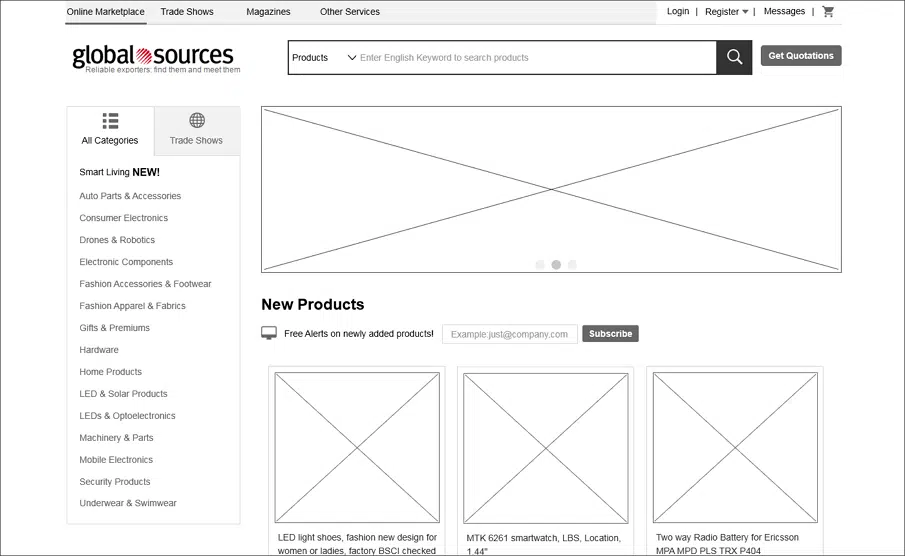The width and height of the screenshot is (905, 556).
Task: Click the Trade Shows globe icon
Action: (x=197, y=121)
